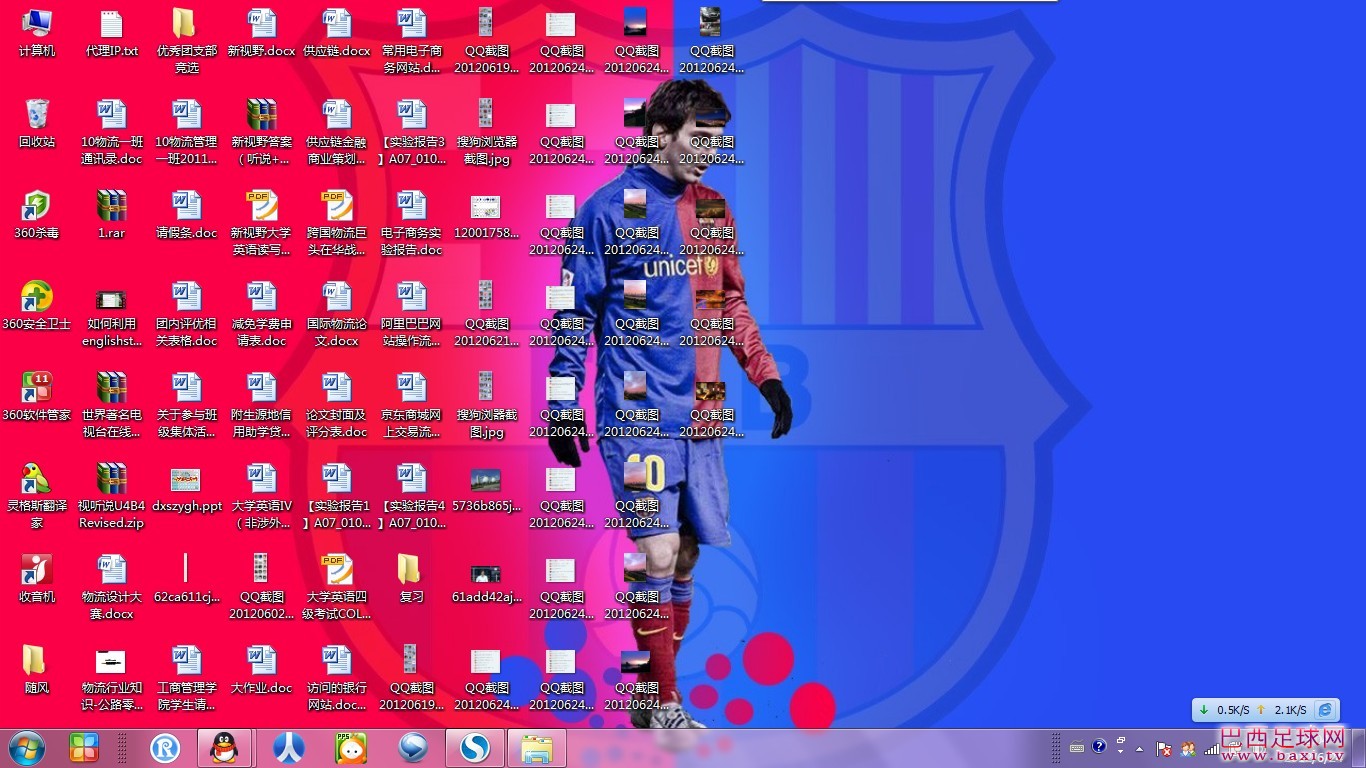Viewport: 1366px width, 768px height.
Task: Click IE icon in speed widget
Action: tap(1325, 710)
